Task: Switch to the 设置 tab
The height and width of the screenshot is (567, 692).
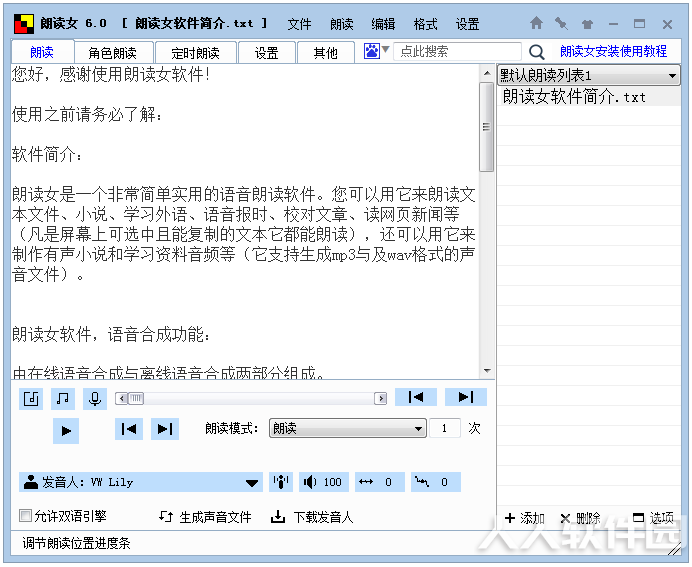Action: point(267,53)
